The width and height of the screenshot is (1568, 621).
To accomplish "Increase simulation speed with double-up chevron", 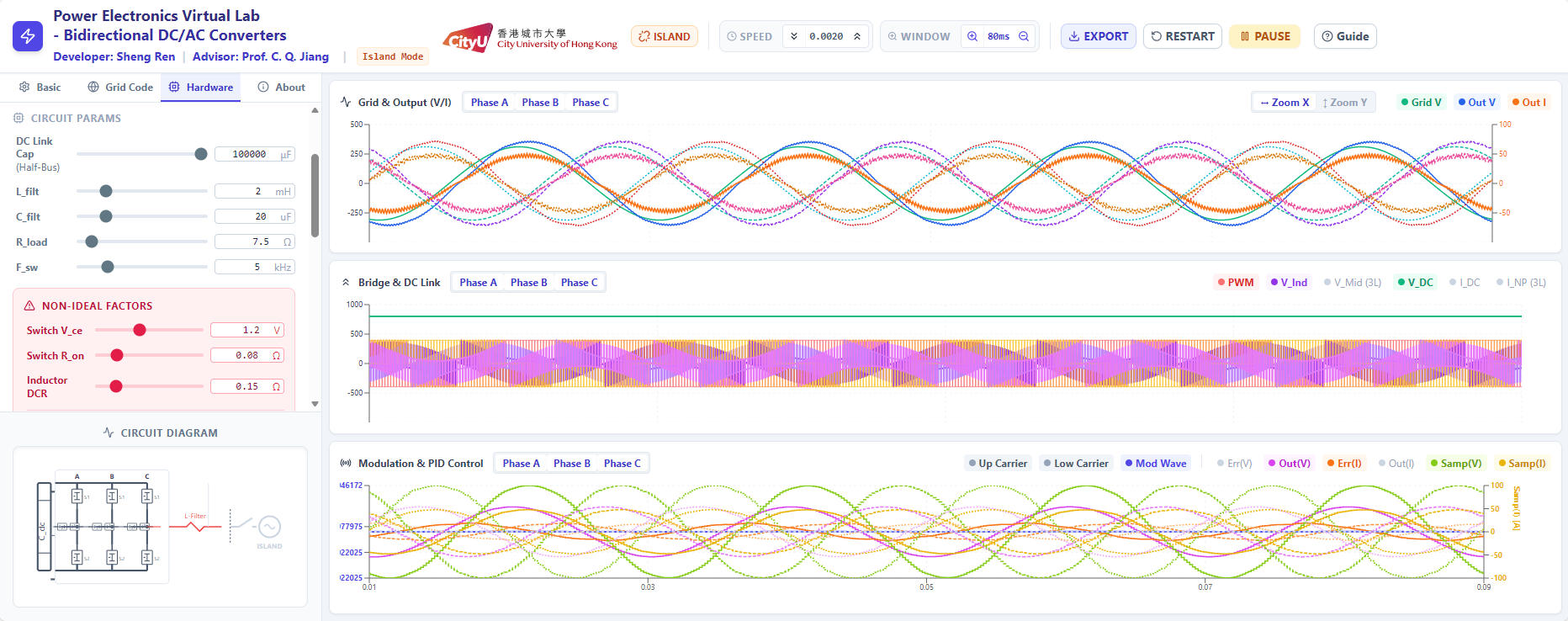I will [x=857, y=36].
